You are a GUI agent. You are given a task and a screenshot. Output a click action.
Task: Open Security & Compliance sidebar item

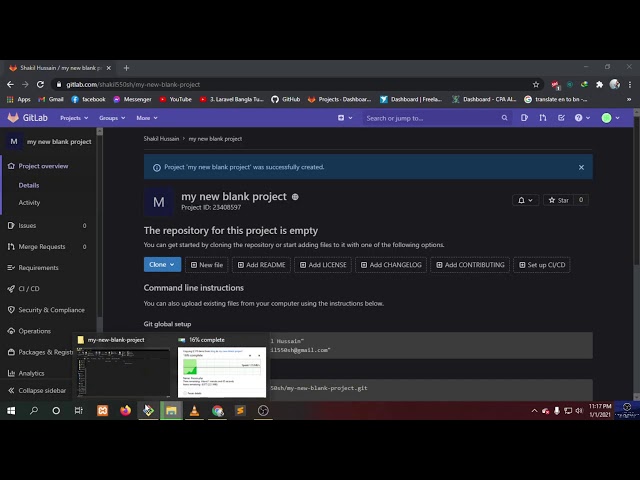(x=51, y=310)
